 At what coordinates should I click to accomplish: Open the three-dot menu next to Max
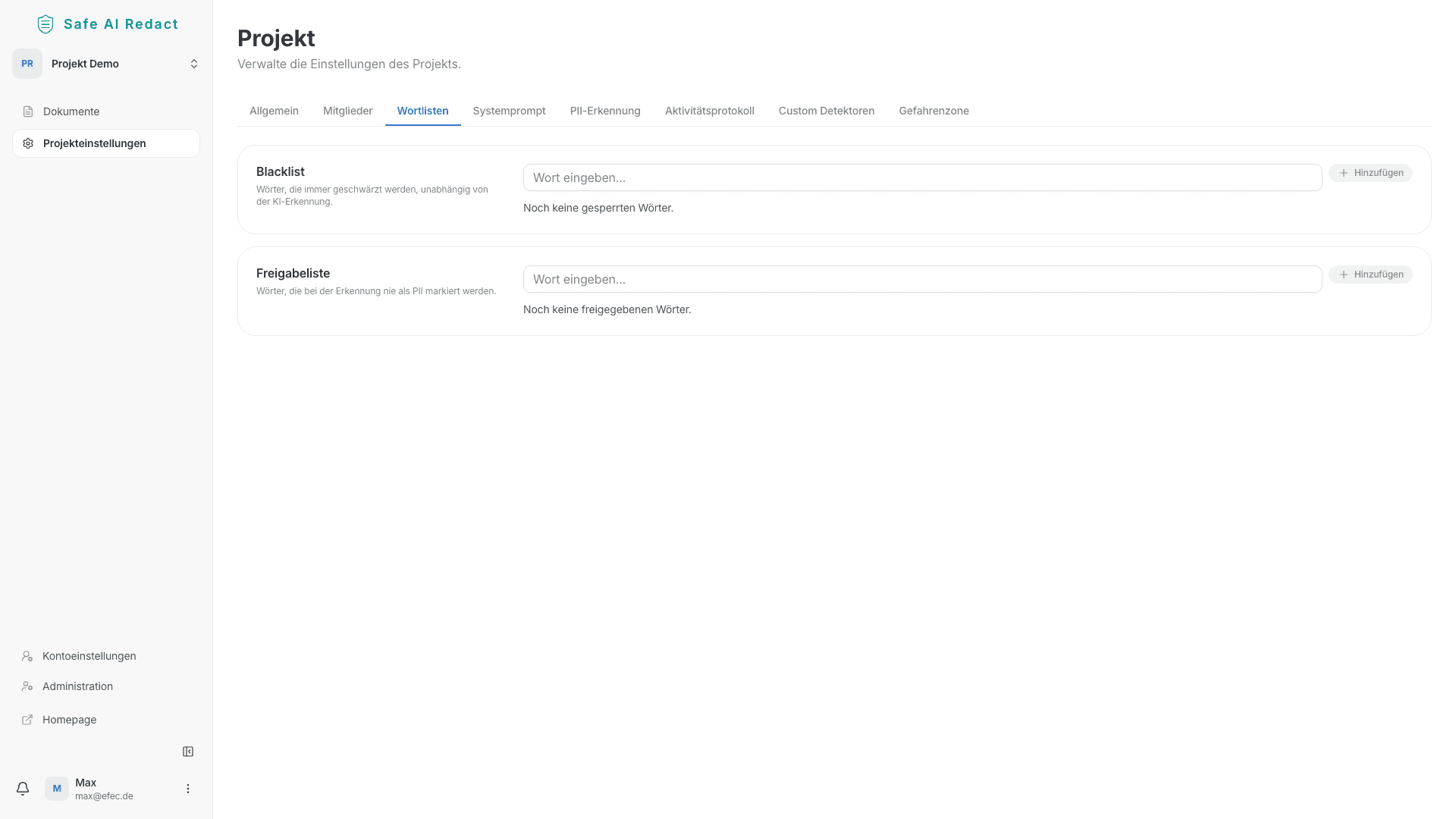point(187,789)
